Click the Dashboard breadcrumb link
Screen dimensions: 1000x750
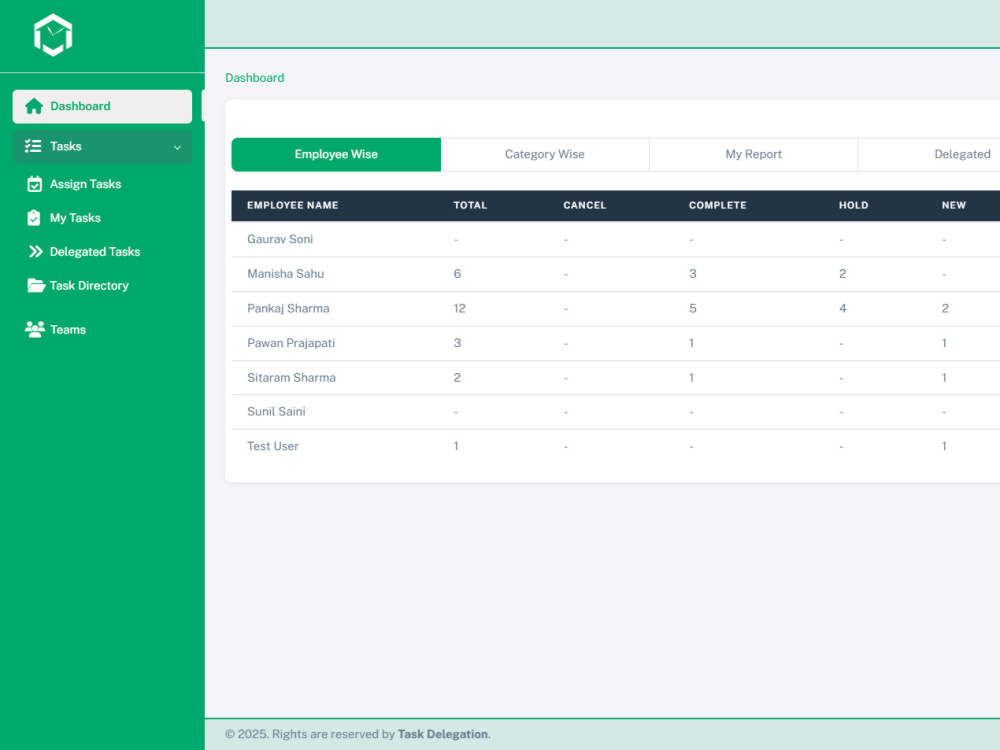click(254, 78)
